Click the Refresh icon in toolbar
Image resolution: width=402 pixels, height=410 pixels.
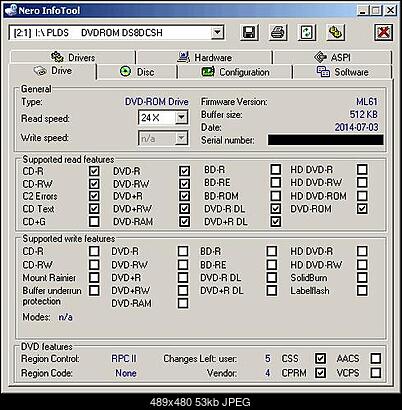click(x=306, y=33)
